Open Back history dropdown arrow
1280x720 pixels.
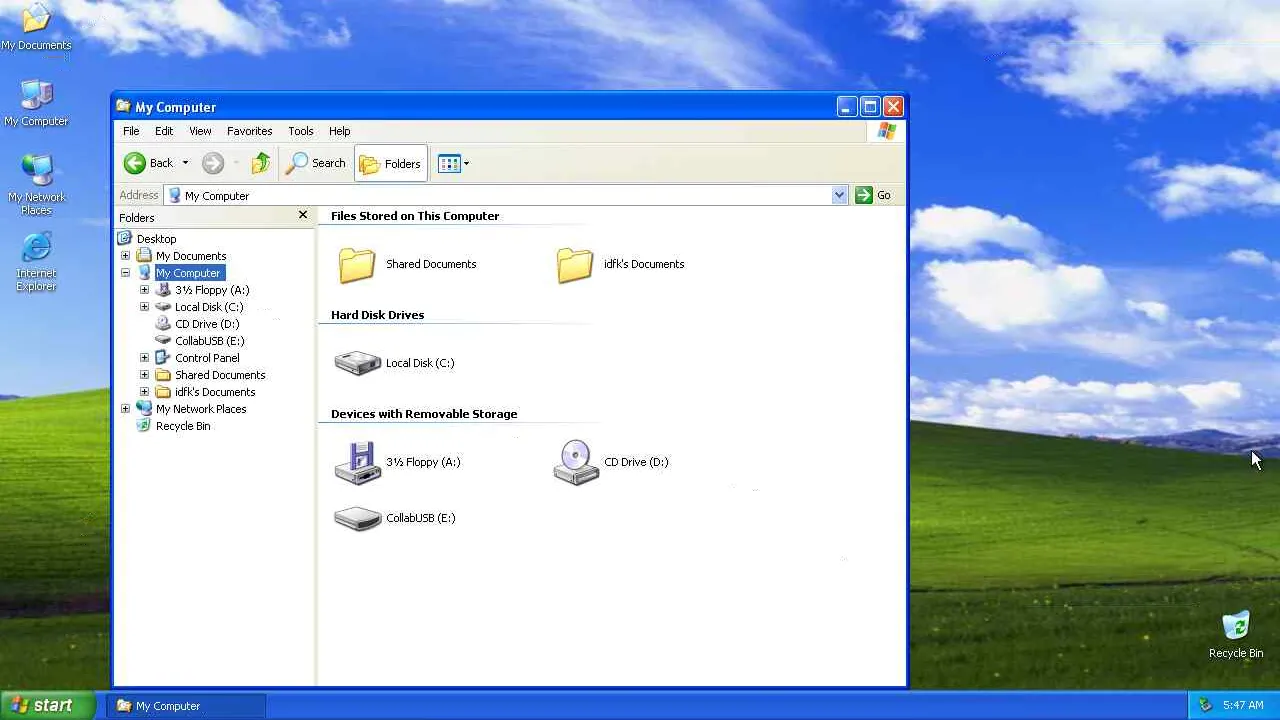point(185,163)
